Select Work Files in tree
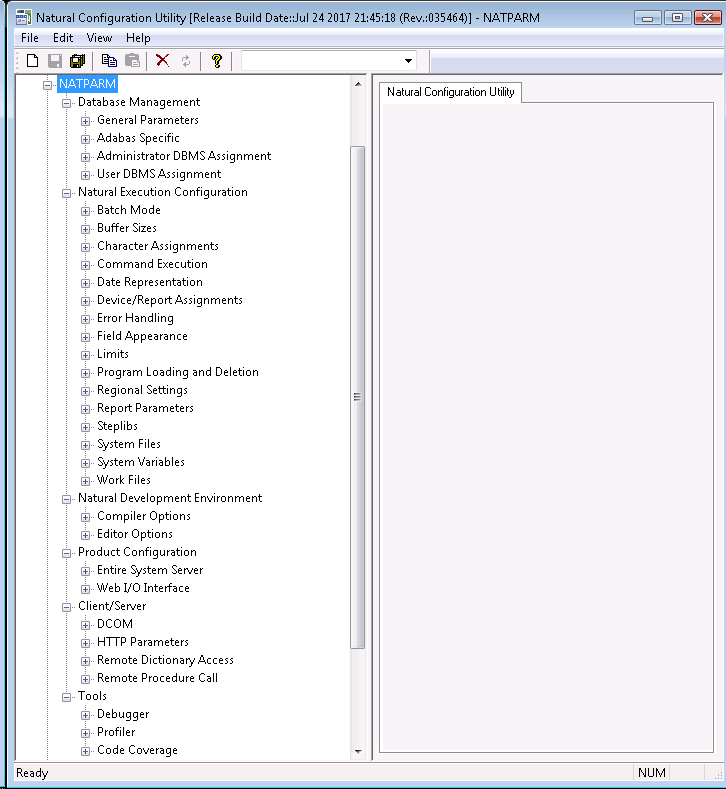This screenshot has width=726, height=789. pos(124,480)
